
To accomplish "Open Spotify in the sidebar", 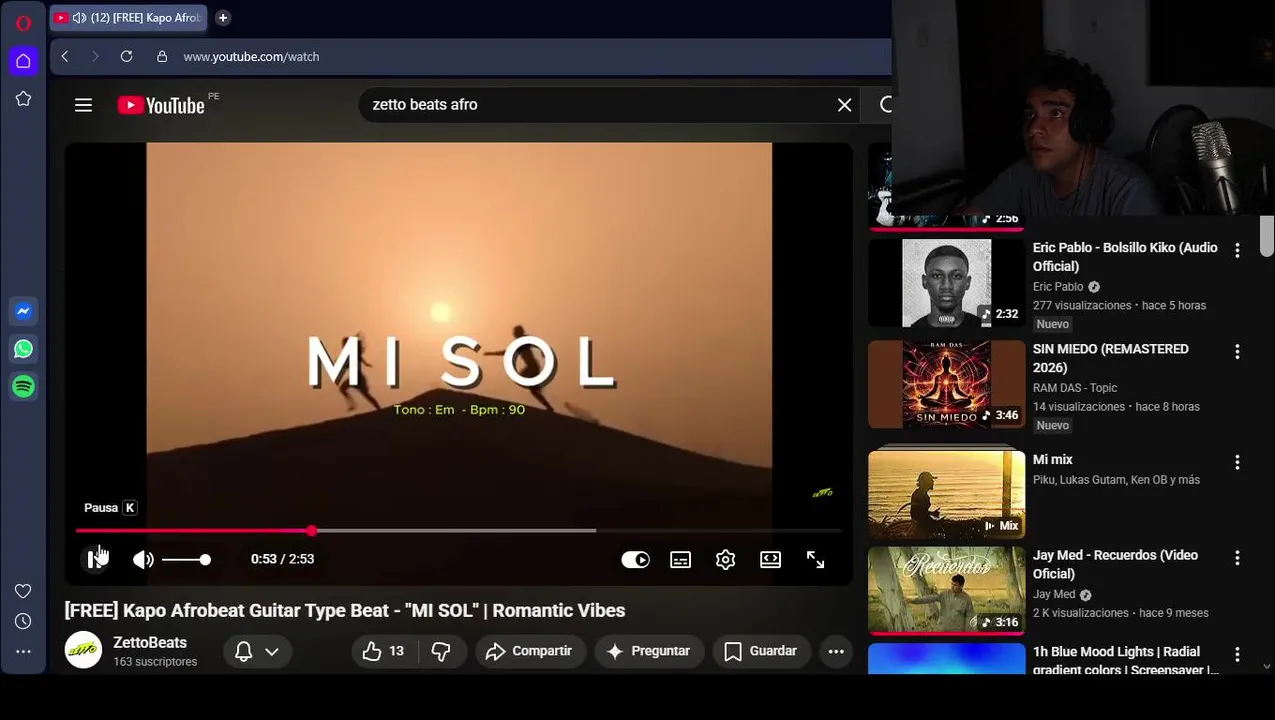I will (23, 386).
